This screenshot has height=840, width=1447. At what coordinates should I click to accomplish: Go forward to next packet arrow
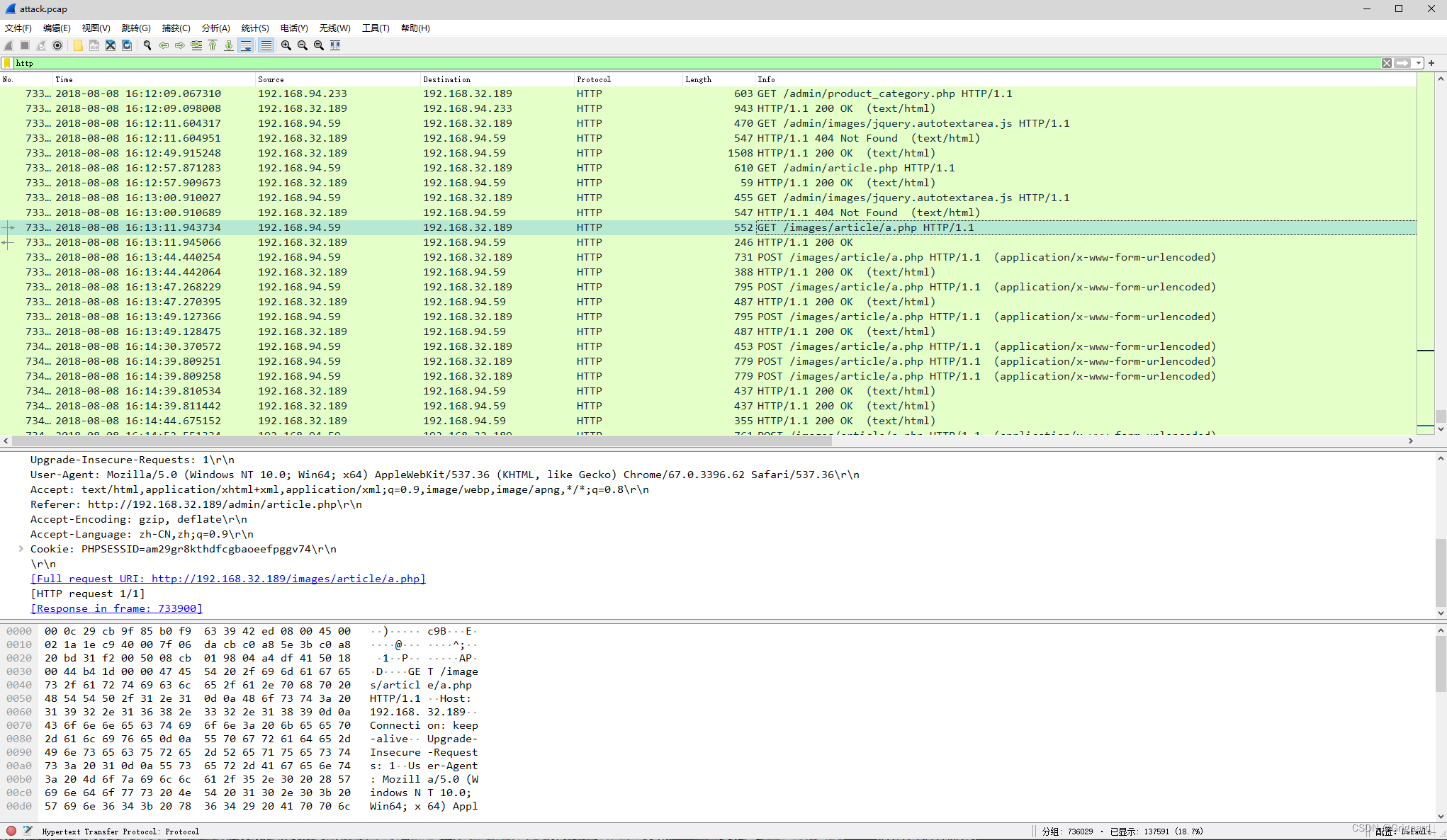pos(180,45)
